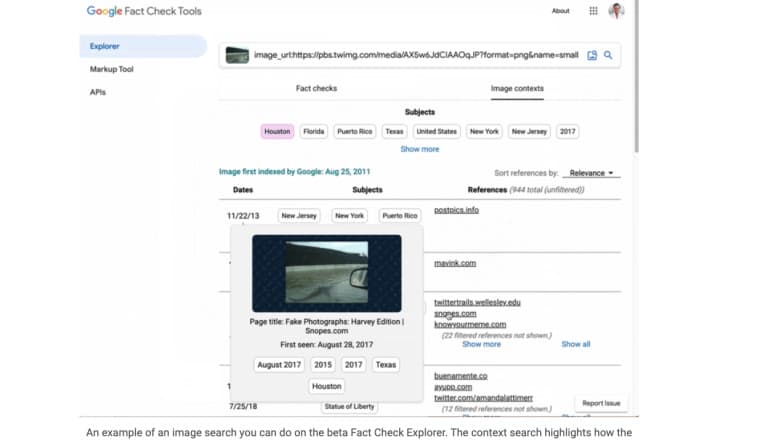Viewport: 760px width, 443px height.
Task: Open the Sort references by Relevance dropdown
Action: coord(591,173)
